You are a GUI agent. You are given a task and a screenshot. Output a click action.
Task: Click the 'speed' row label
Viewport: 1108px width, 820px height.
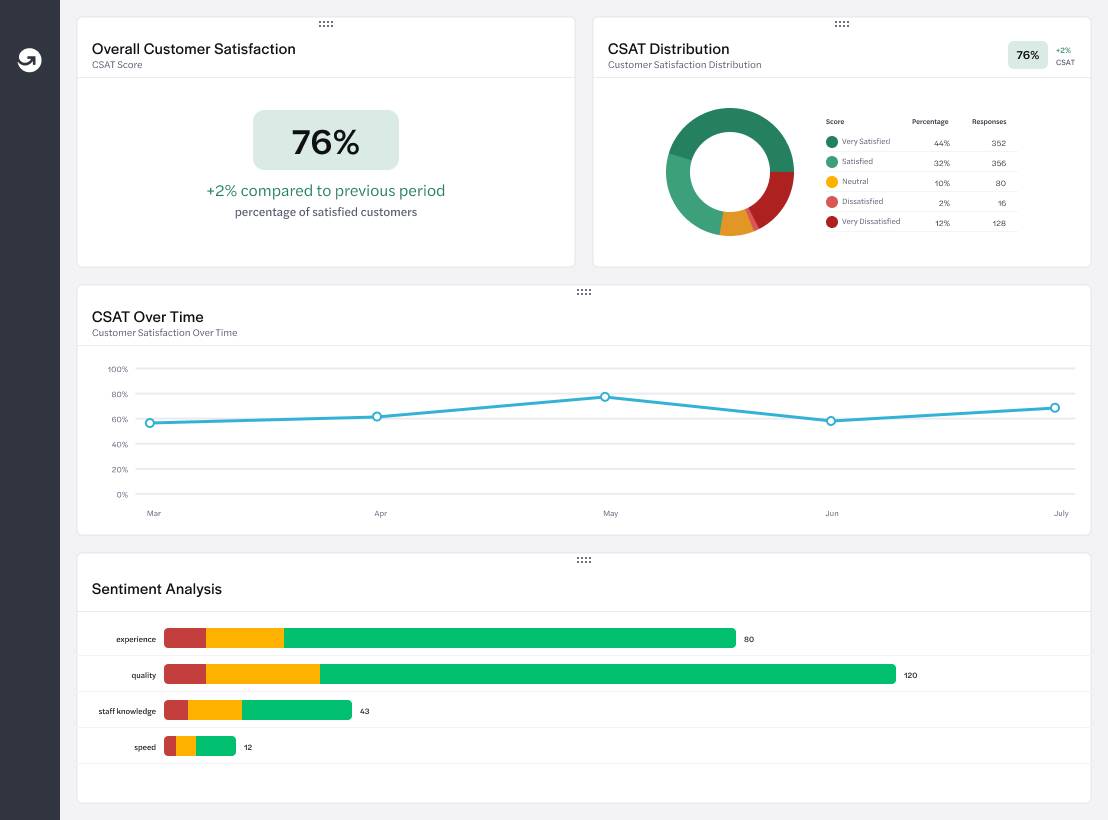[x=145, y=747]
